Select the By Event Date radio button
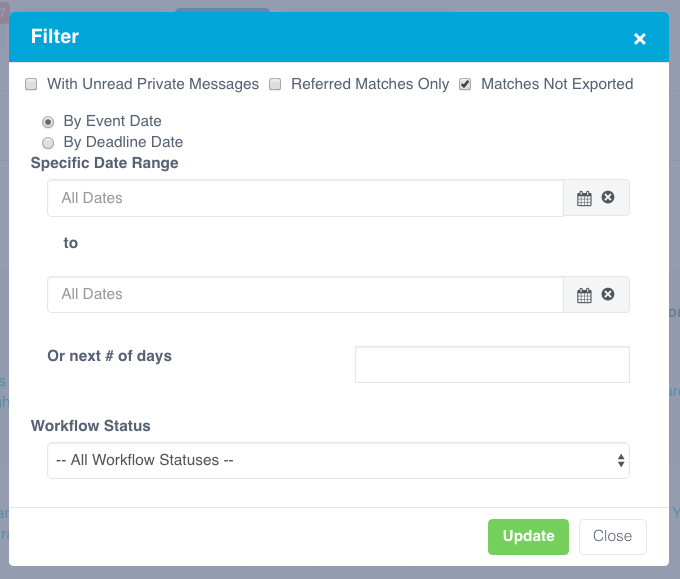Viewport: 680px width, 579px height. click(x=48, y=122)
